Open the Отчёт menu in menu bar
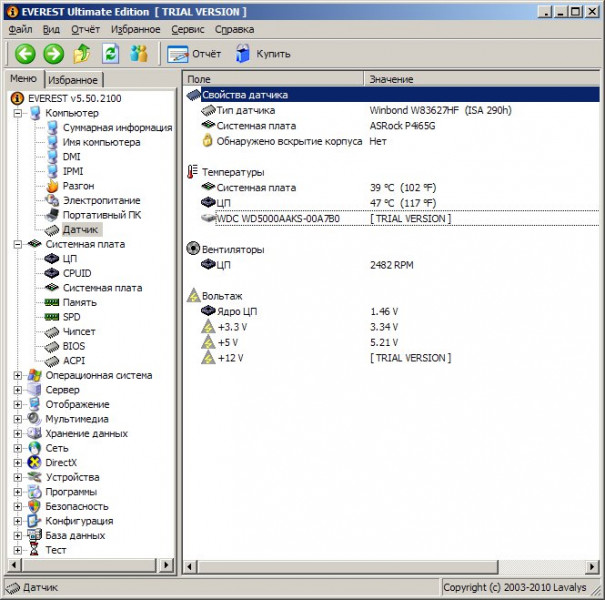Screen dimensions: 605x600 pyautogui.click(x=85, y=30)
